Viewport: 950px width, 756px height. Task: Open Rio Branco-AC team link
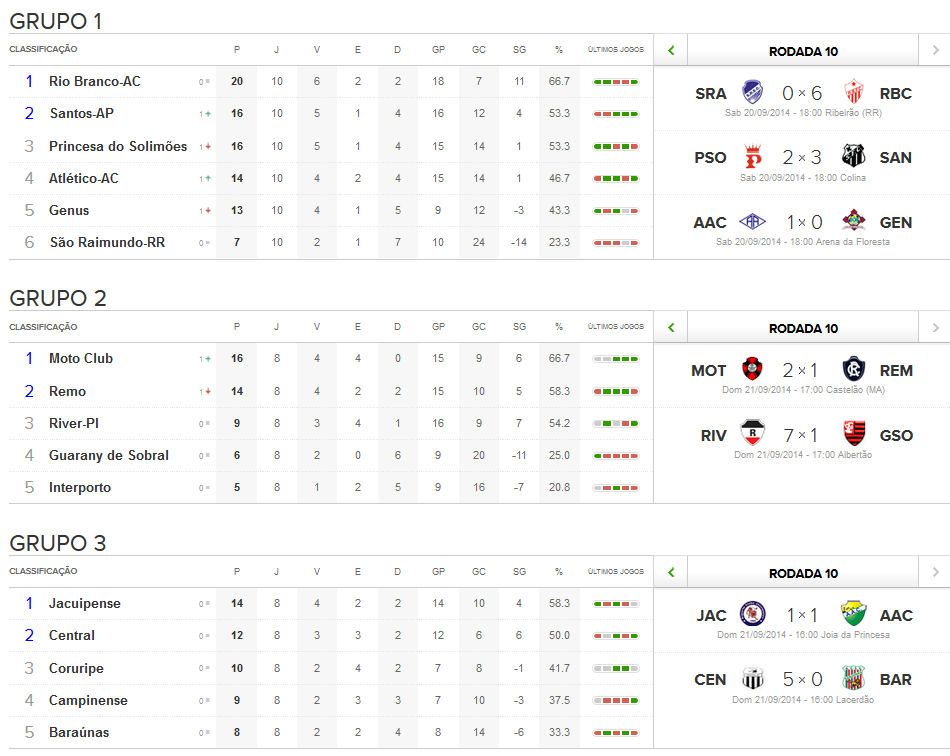pyautogui.click(x=94, y=81)
